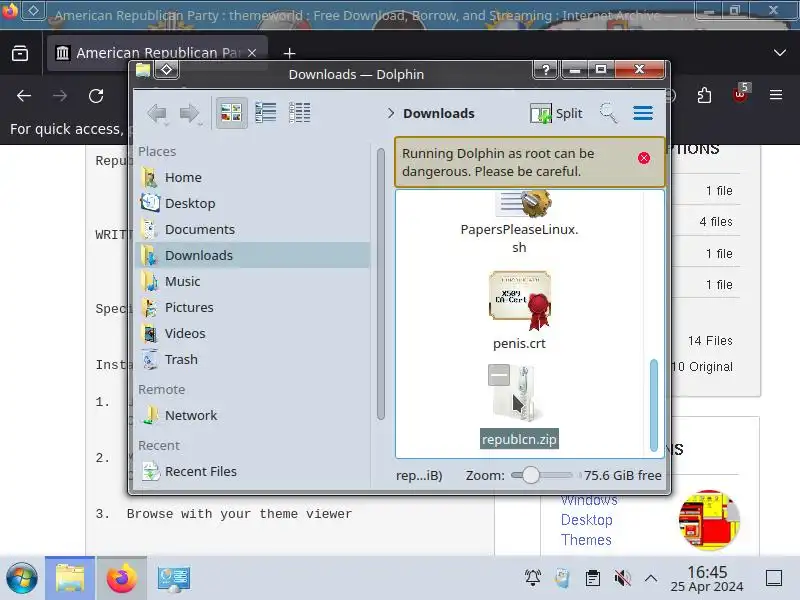The height and width of the screenshot is (600, 800).
Task: Switch to Firefox from taskbar
Action: pyautogui.click(x=121, y=578)
